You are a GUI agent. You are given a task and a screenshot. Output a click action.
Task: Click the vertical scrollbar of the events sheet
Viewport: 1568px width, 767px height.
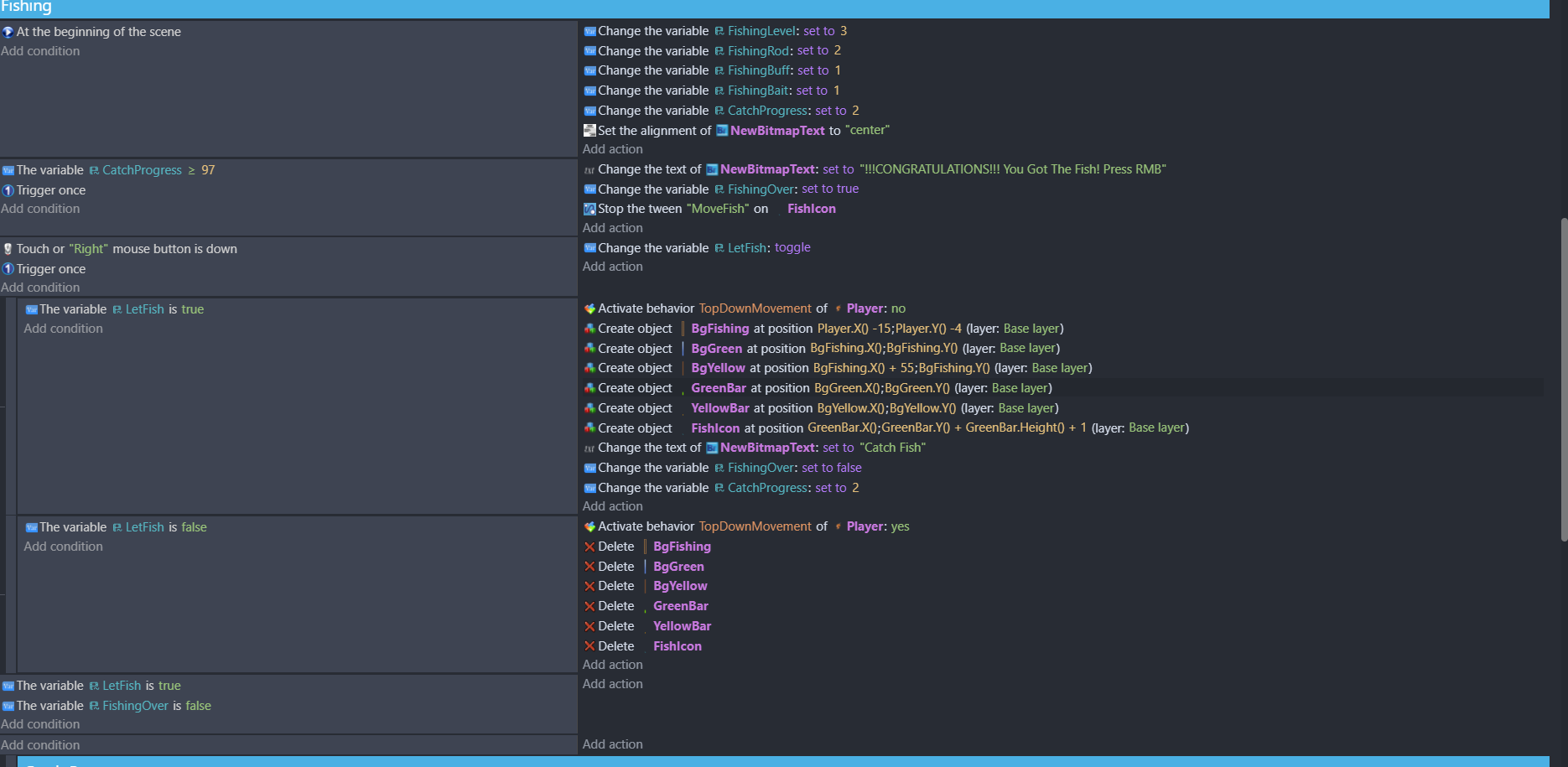(1564, 379)
